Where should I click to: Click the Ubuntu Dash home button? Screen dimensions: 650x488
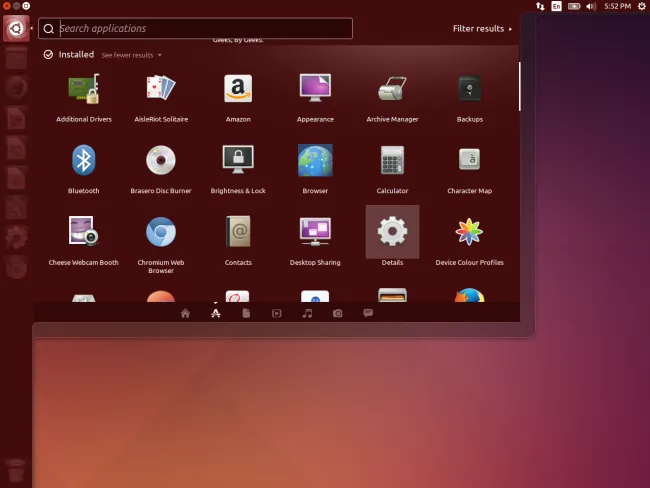tap(16, 28)
